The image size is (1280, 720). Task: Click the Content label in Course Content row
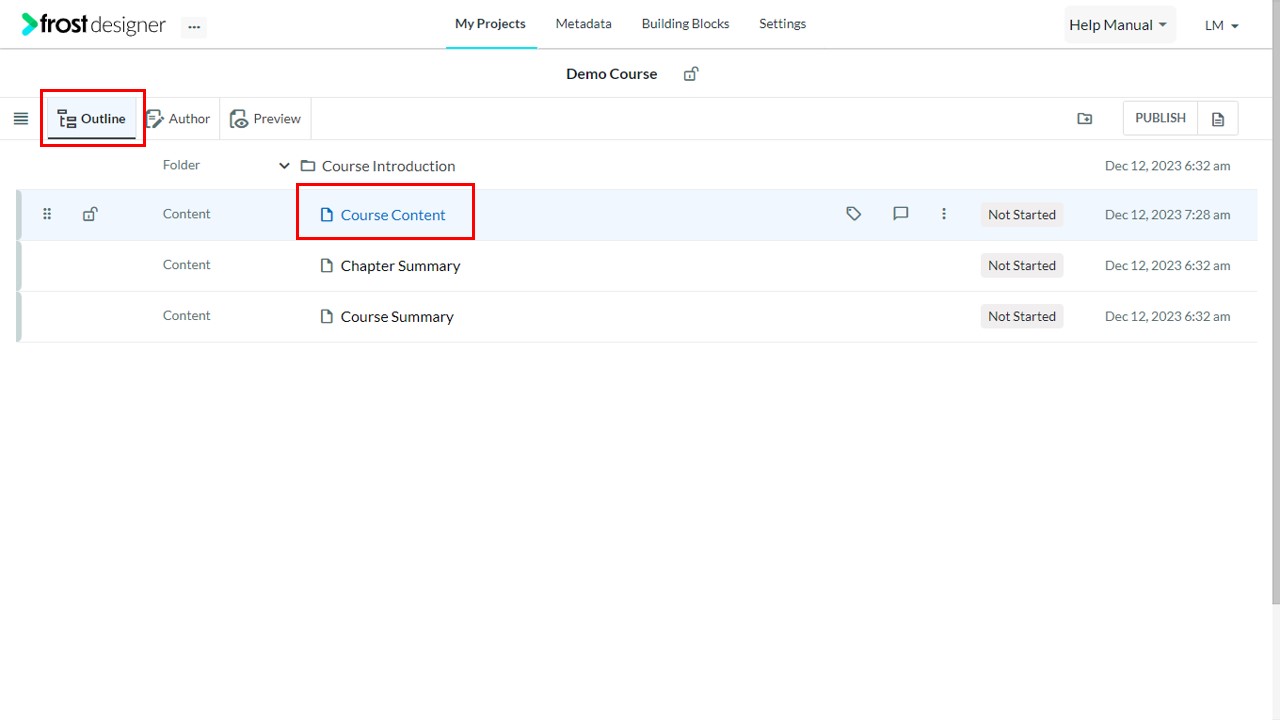point(186,214)
